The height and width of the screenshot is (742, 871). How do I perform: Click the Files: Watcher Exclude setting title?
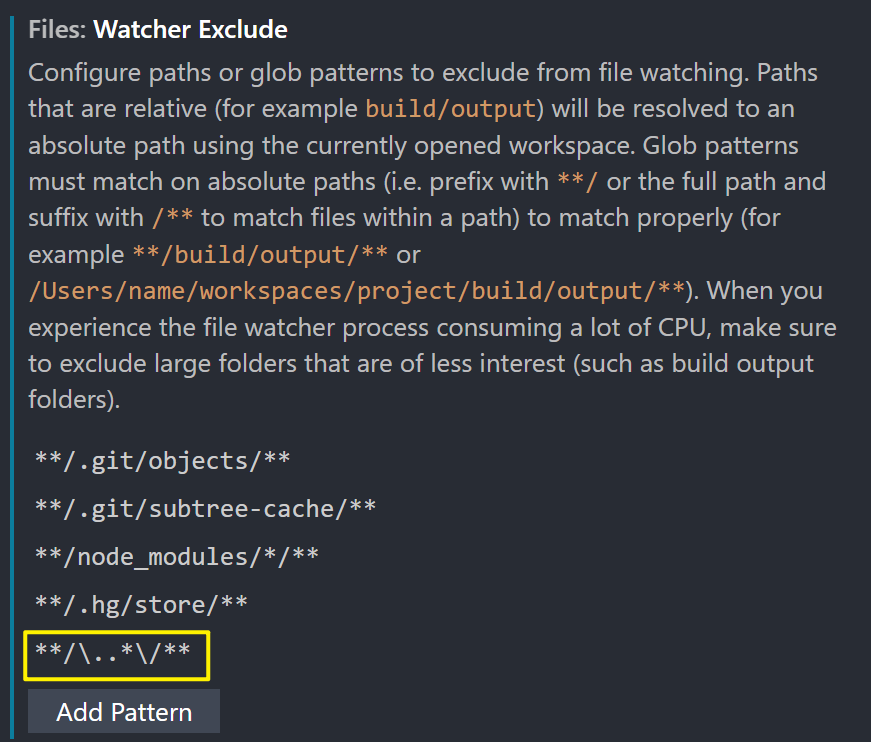tap(161, 29)
